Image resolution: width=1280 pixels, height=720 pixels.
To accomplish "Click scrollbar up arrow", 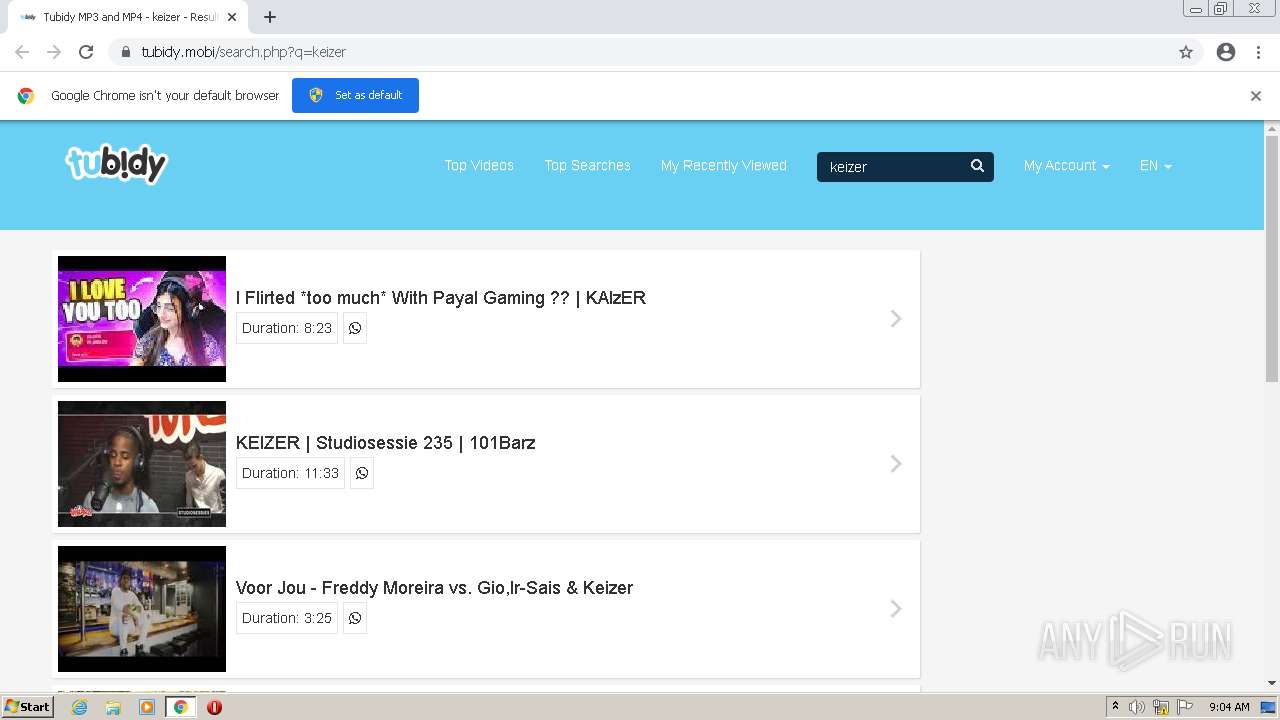I will tap(1272, 128).
